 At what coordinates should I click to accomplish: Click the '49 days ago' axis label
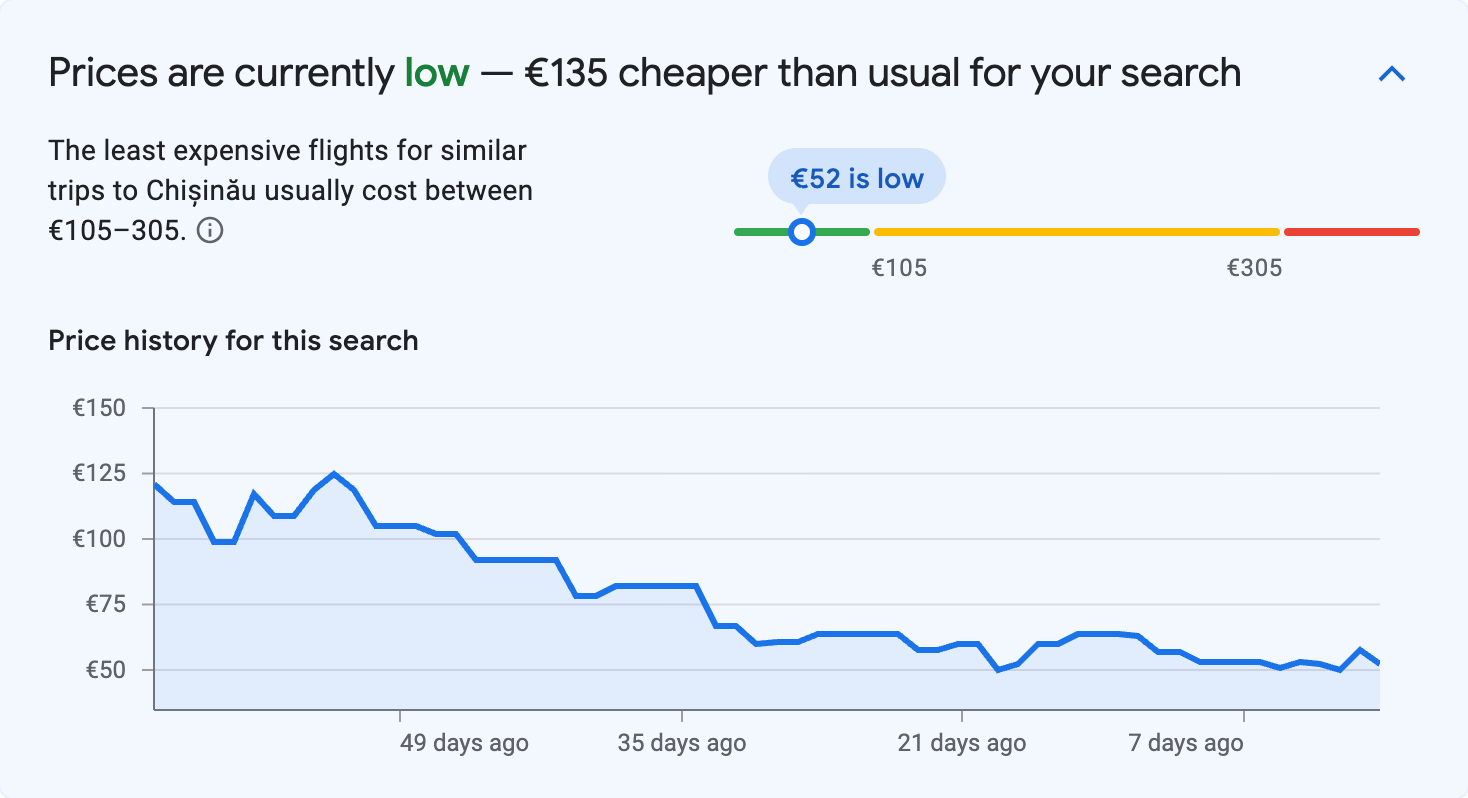(x=462, y=742)
